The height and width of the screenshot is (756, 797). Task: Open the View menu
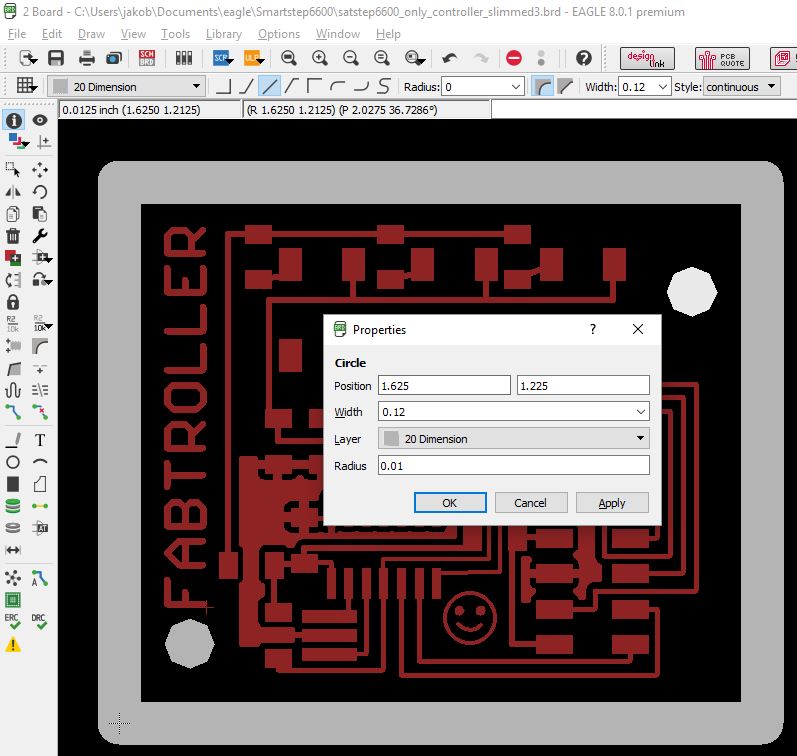[133, 34]
